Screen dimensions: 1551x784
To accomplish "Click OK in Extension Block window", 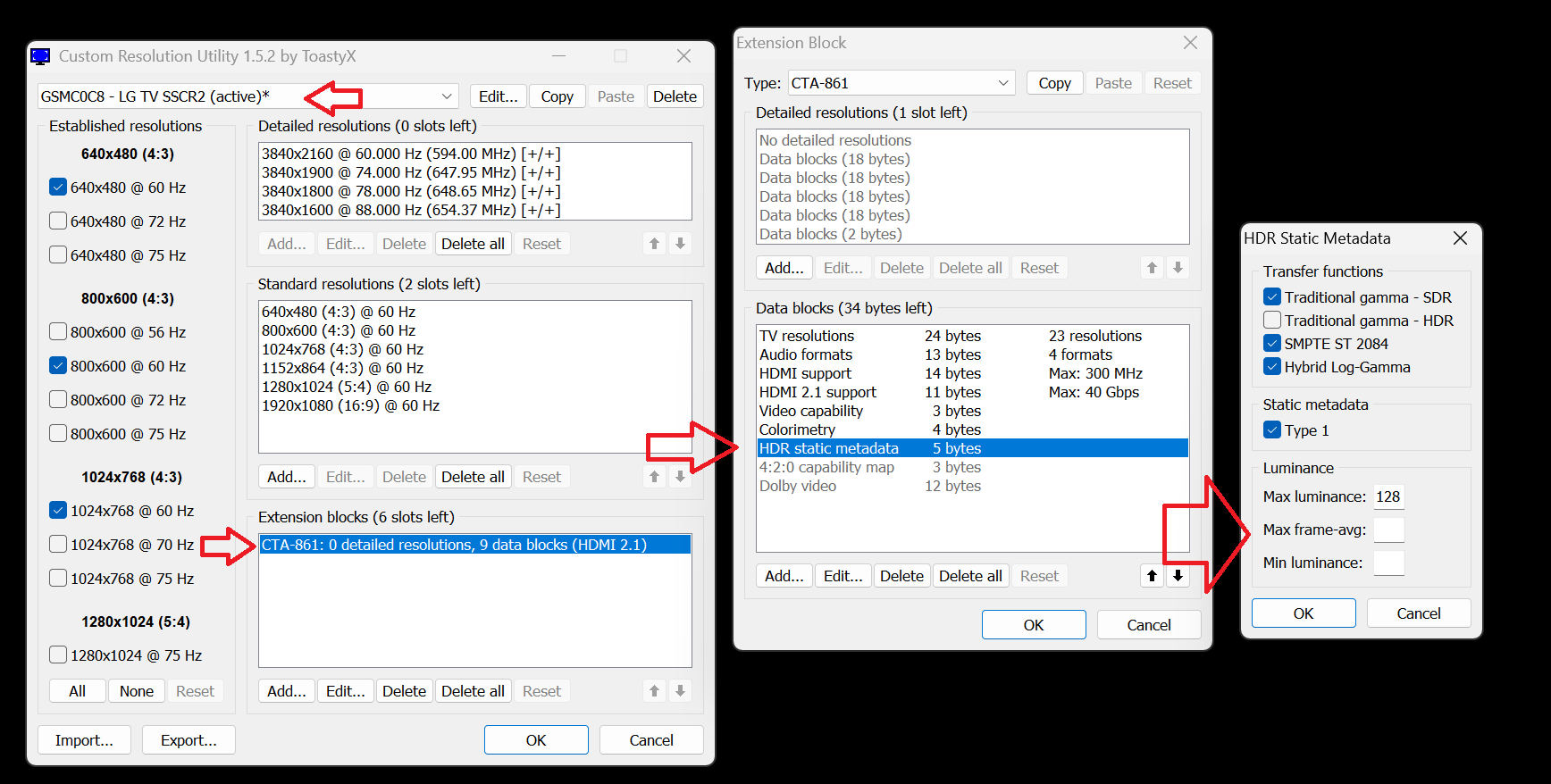I will coord(1034,625).
